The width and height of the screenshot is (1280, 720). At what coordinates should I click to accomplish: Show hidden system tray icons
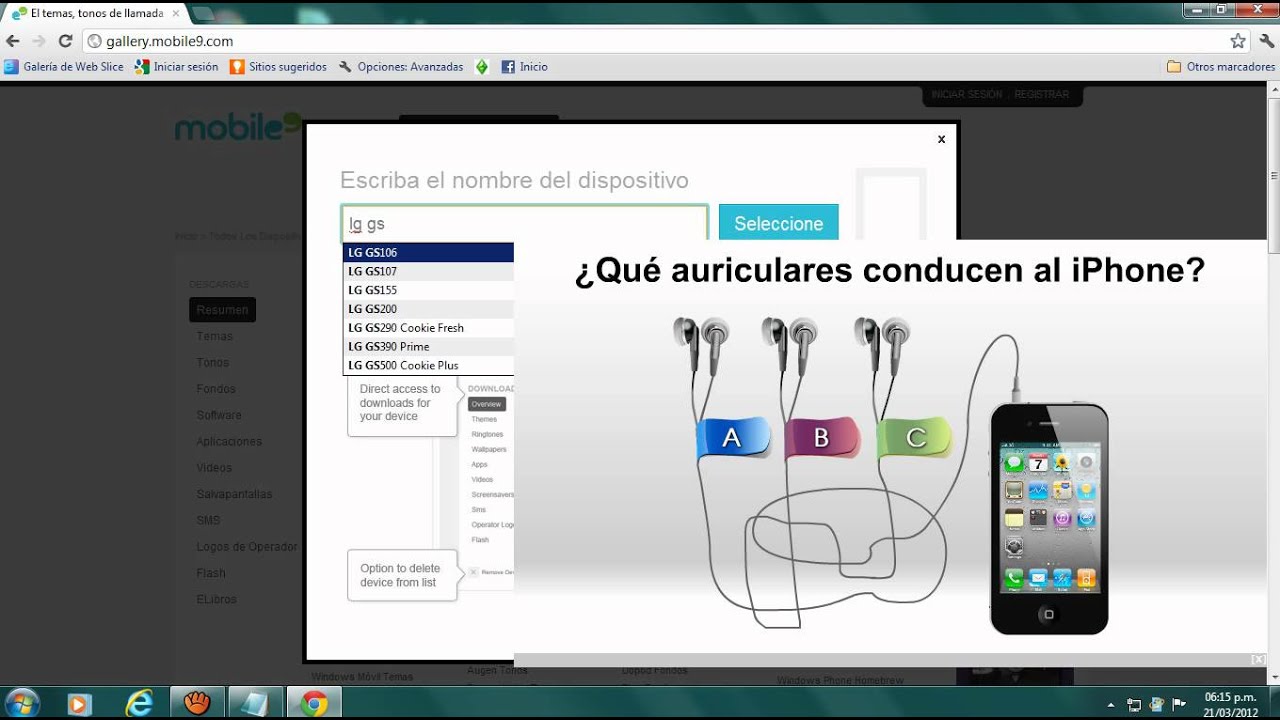(x=1112, y=704)
